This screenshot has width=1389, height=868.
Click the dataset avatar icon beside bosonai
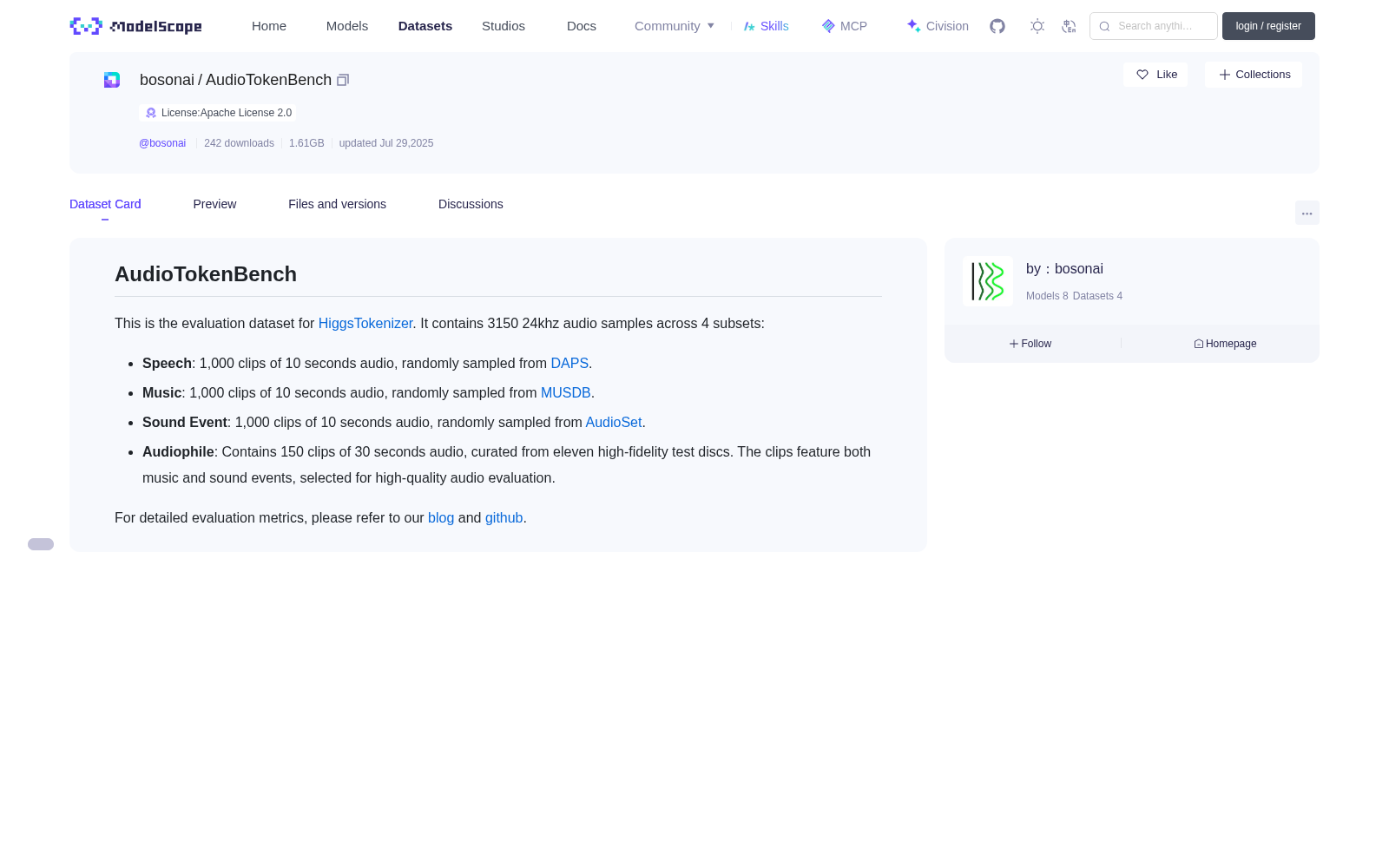pyautogui.click(x=112, y=80)
